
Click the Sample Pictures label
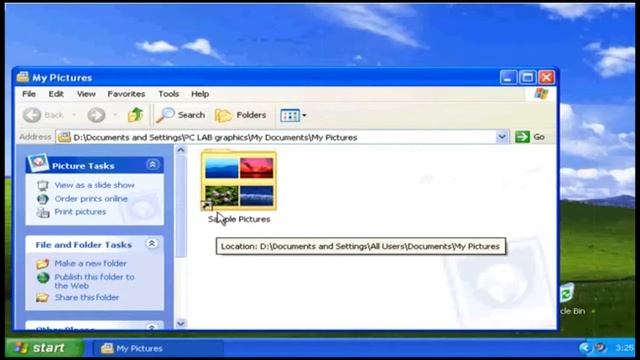[239, 219]
